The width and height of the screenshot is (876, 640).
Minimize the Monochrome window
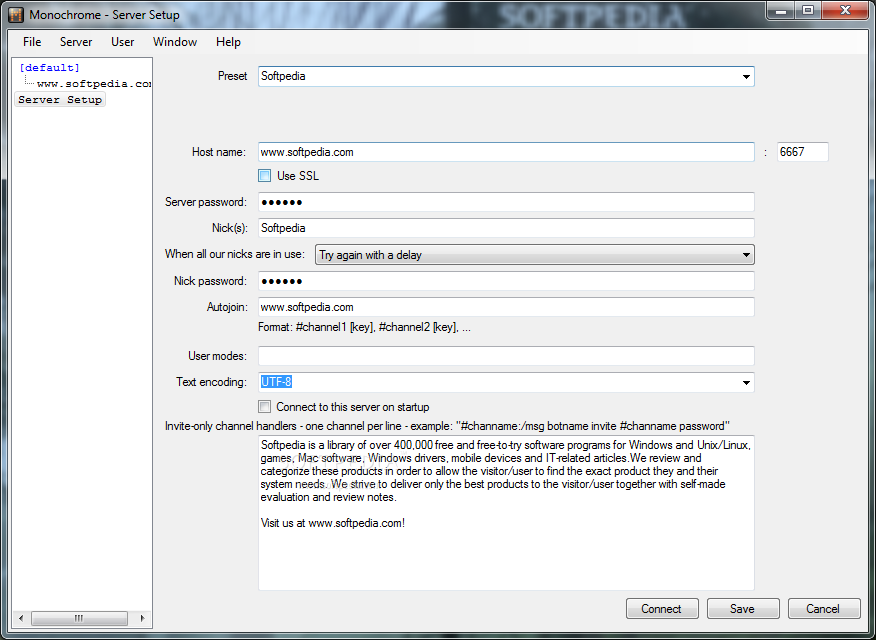pos(782,11)
